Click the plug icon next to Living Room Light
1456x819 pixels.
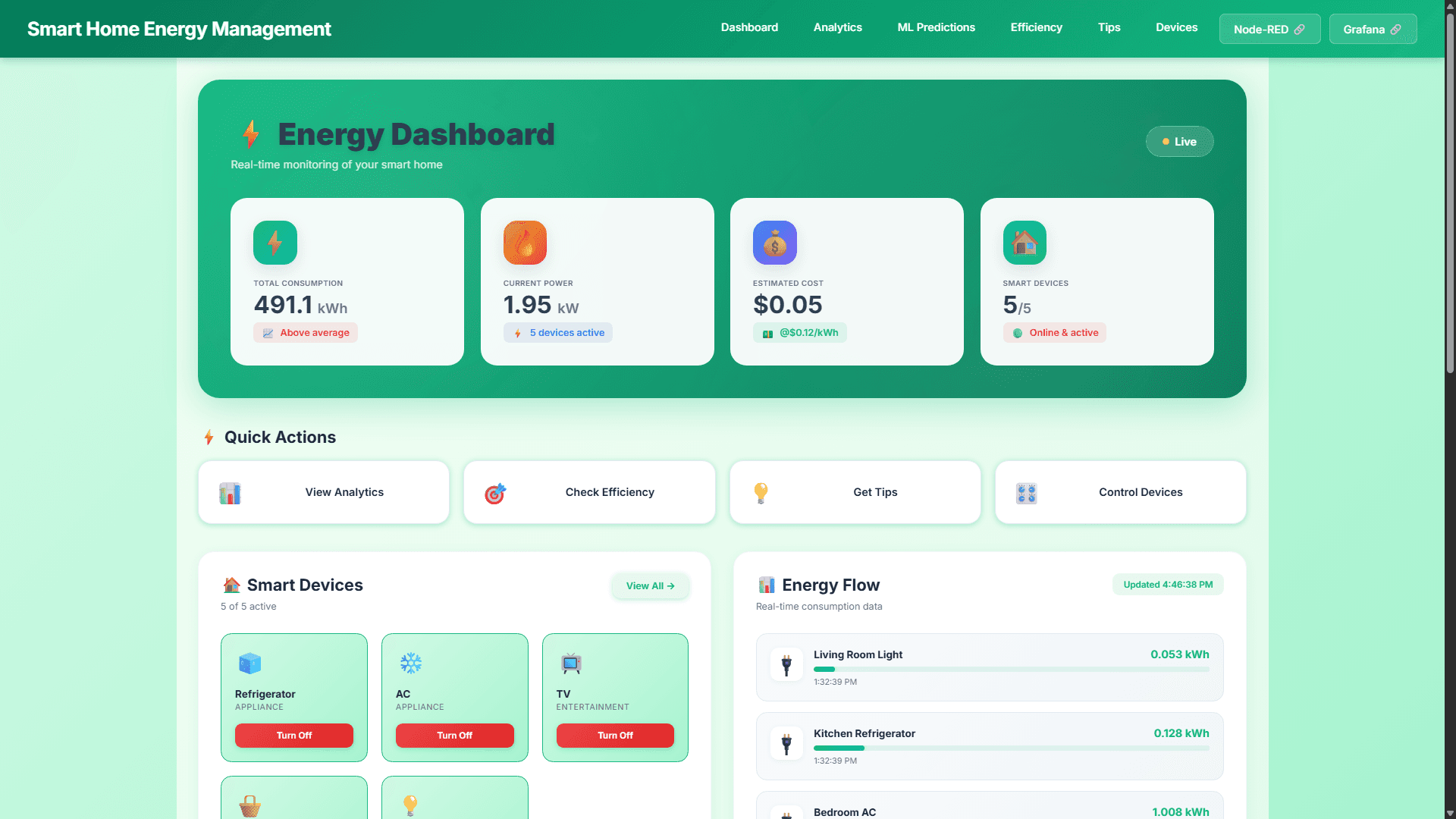pos(788,664)
